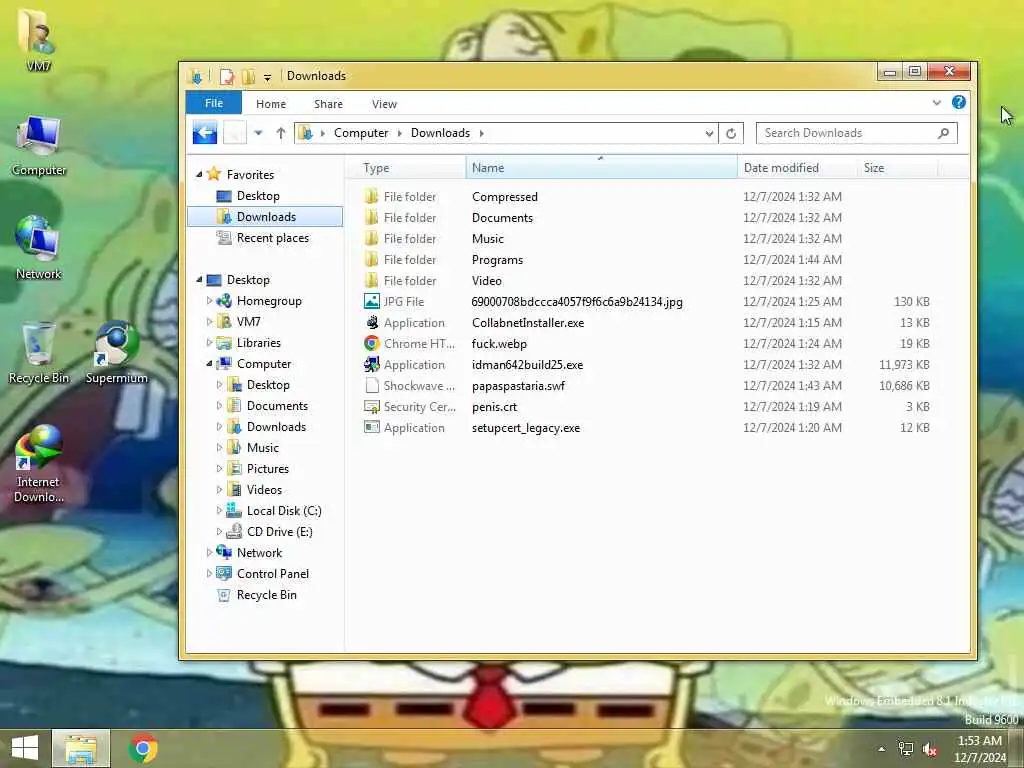Go up one level with Up arrow
Screen dimensions: 1024x768
[x=280, y=133]
